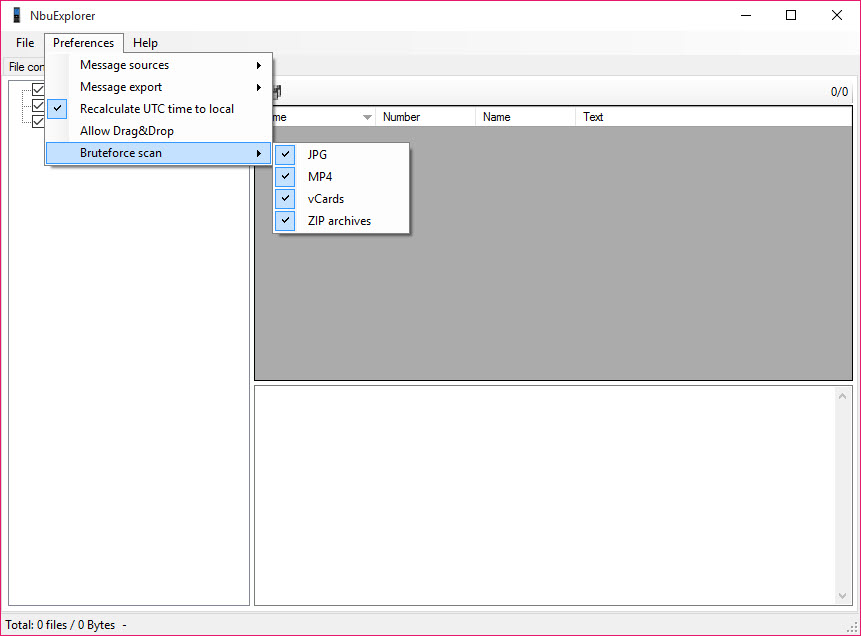Disable vCards in Bruteforce scan submenu
The width and height of the screenshot is (861, 636).
tap(325, 199)
